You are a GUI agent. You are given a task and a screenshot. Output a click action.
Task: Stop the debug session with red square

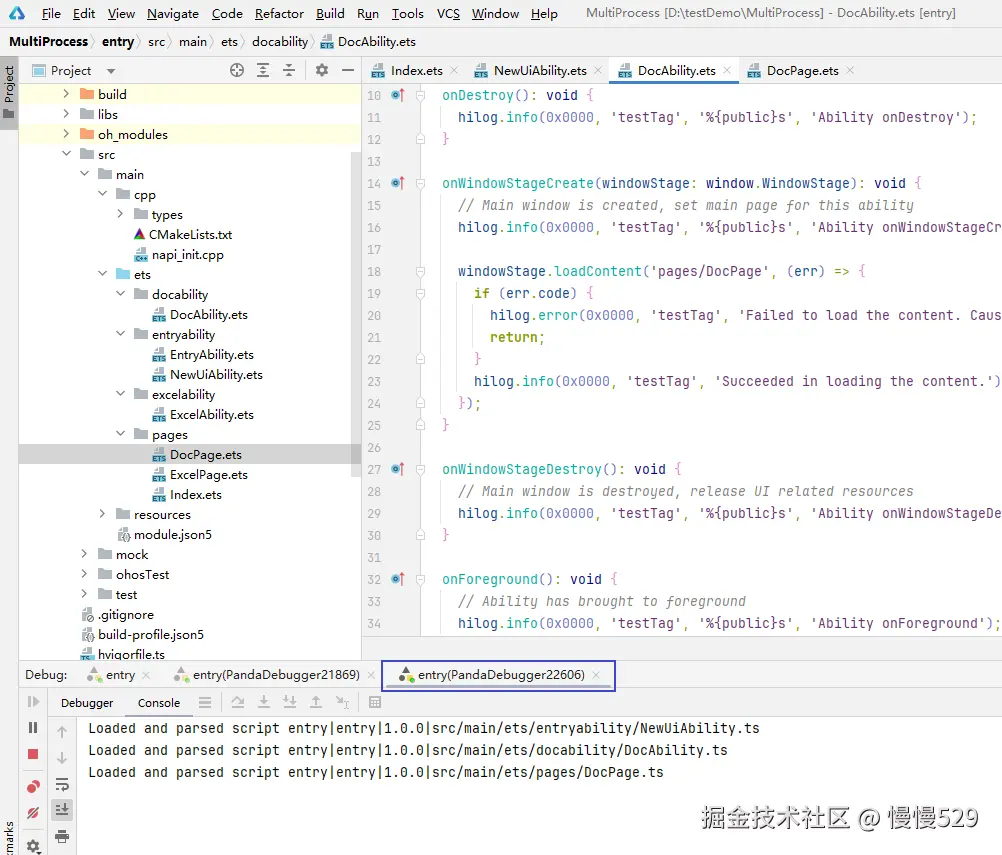33,754
